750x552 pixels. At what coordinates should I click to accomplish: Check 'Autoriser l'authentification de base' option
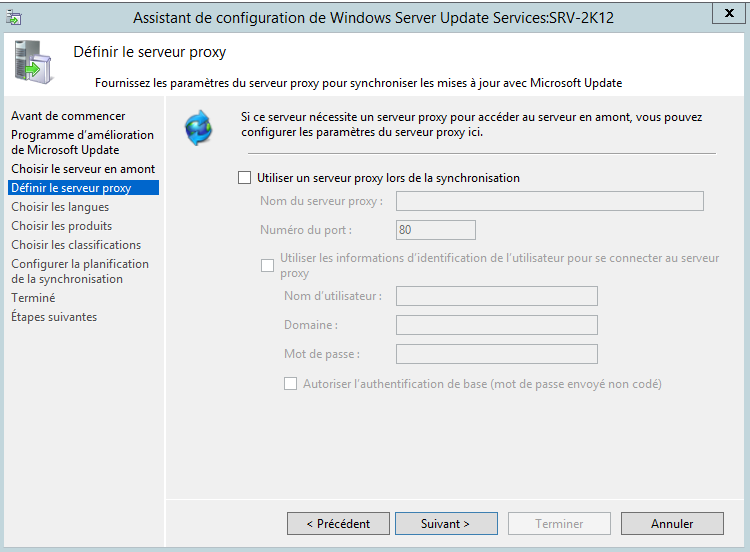(x=290, y=384)
